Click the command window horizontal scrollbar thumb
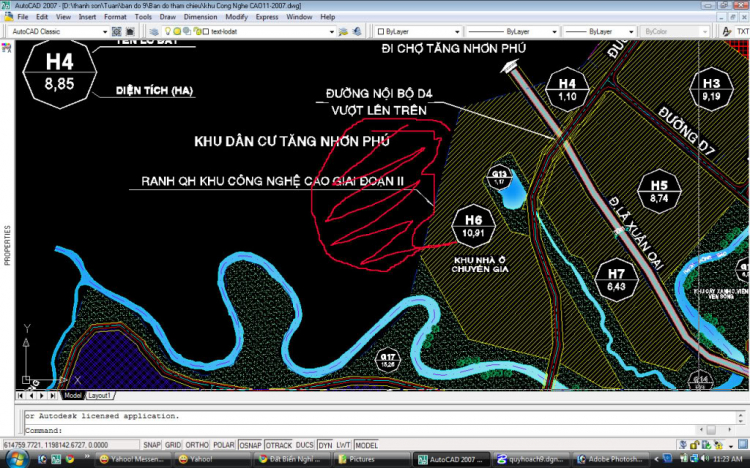Image resolution: width=750 pixels, height=468 pixels. tap(711, 430)
